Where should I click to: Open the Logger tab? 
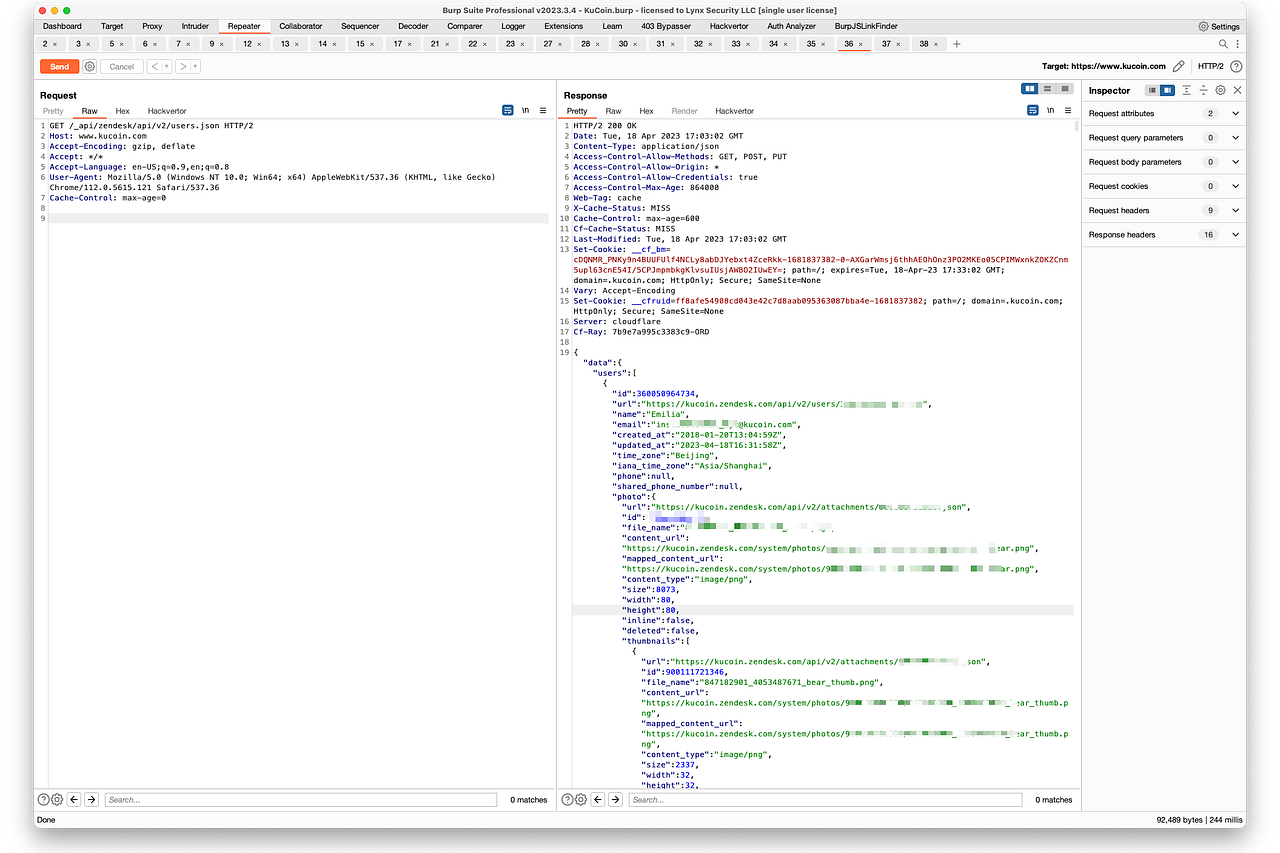tap(513, 26)
